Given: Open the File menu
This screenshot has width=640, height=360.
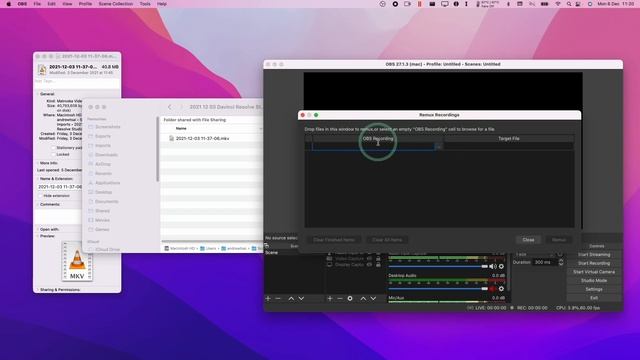Looking at the screenshot, I should [x=37, y=4].
